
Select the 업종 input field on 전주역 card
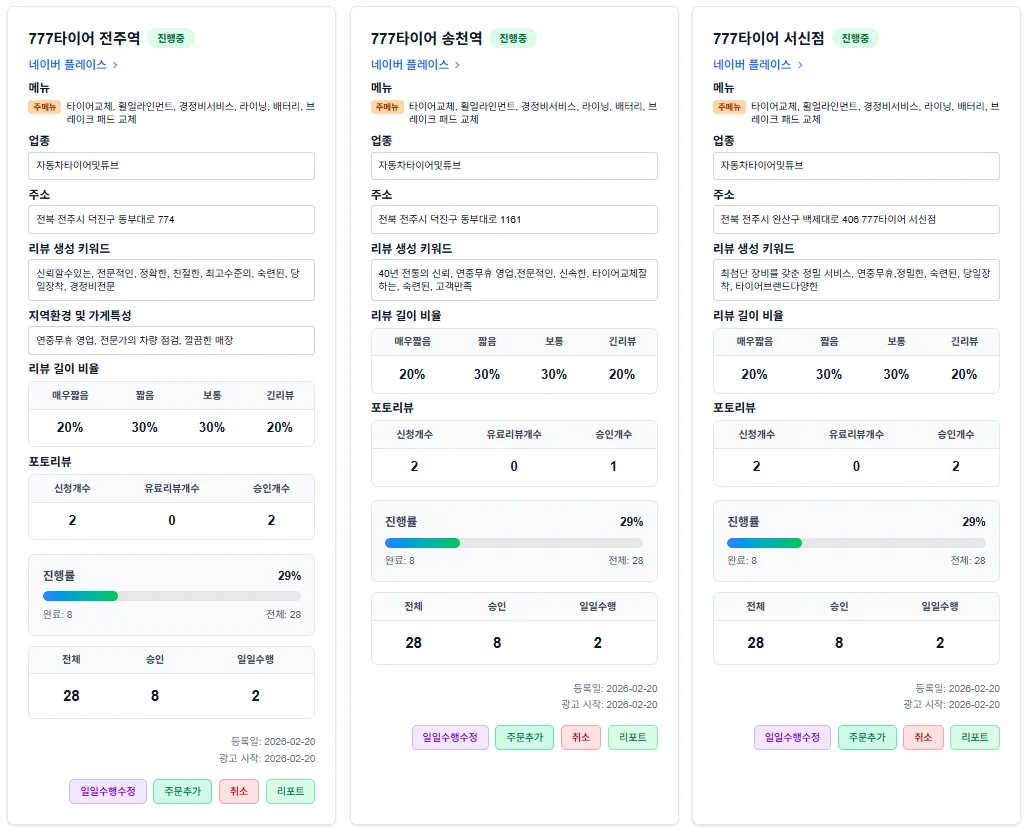[171, 165]
